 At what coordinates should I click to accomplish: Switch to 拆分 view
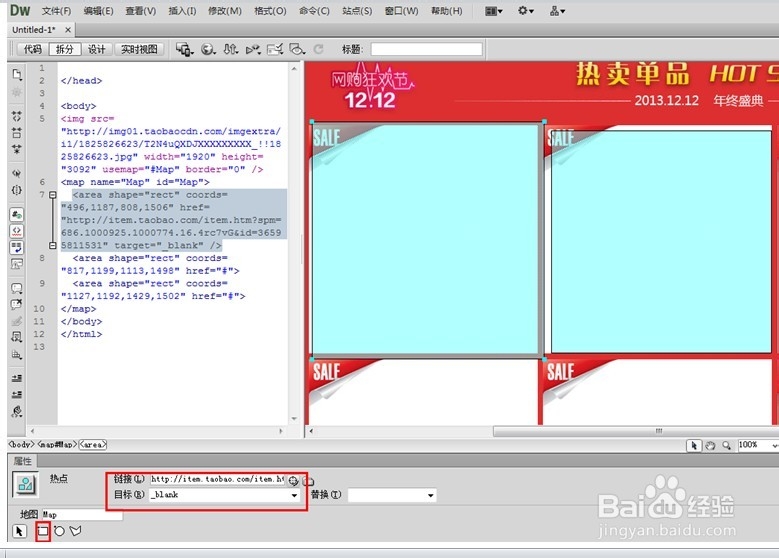click(x=65, y=49)
